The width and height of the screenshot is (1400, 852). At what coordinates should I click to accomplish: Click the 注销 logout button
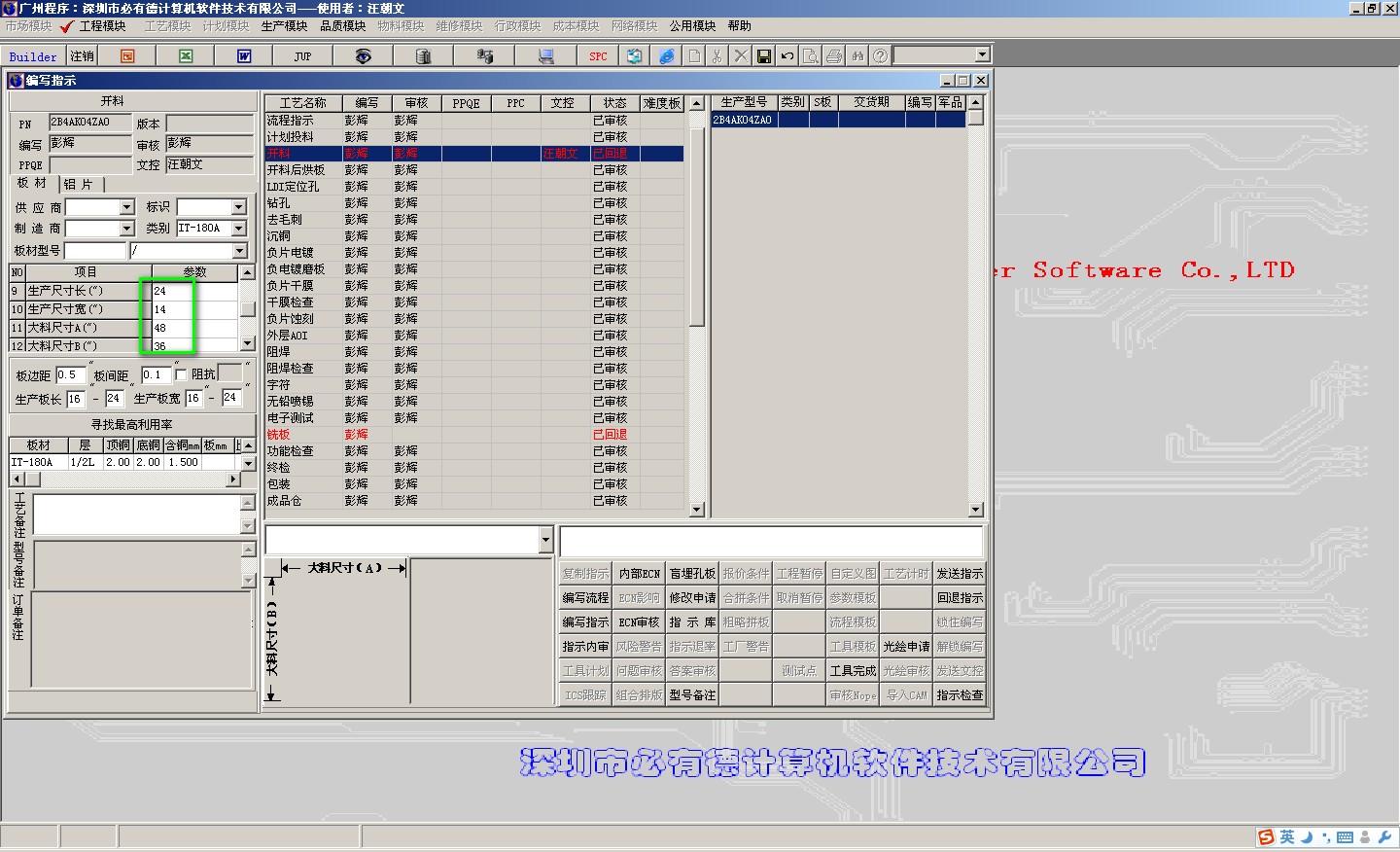coord(83,56)
